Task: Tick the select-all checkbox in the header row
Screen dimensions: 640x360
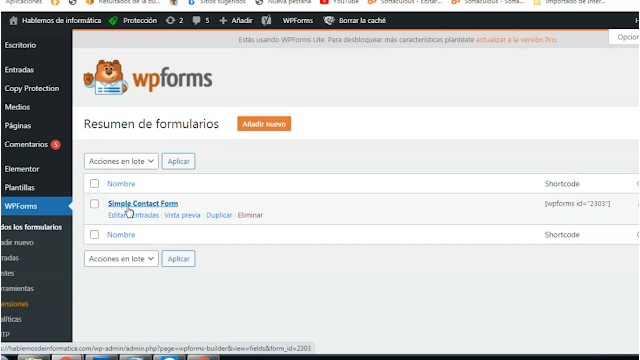Action: pos(94,183)
